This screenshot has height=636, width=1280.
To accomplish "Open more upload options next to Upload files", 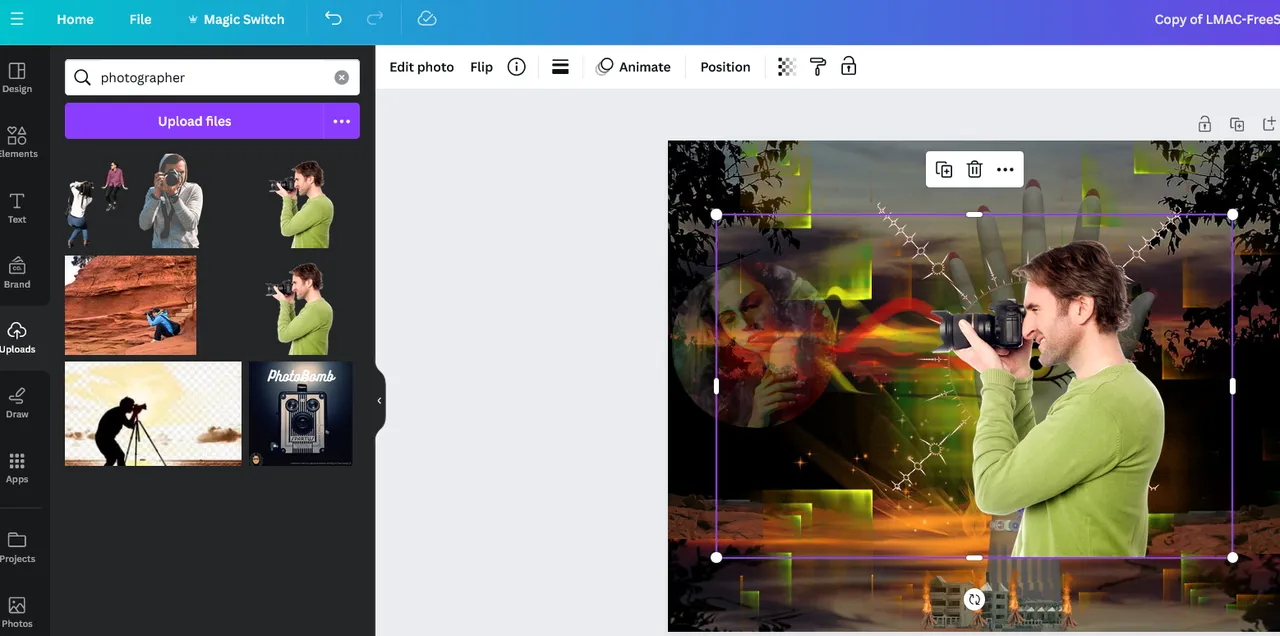I will pyautogui.click(x=342, y=121).
